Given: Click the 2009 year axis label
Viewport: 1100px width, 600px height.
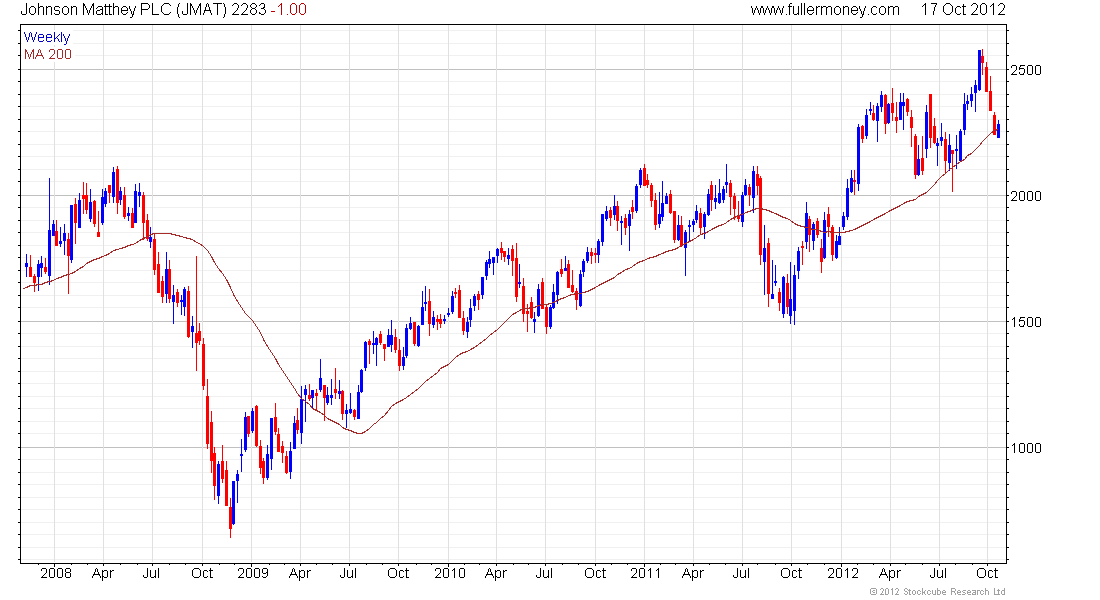Looking at the screenshot, I should (253, 573).
